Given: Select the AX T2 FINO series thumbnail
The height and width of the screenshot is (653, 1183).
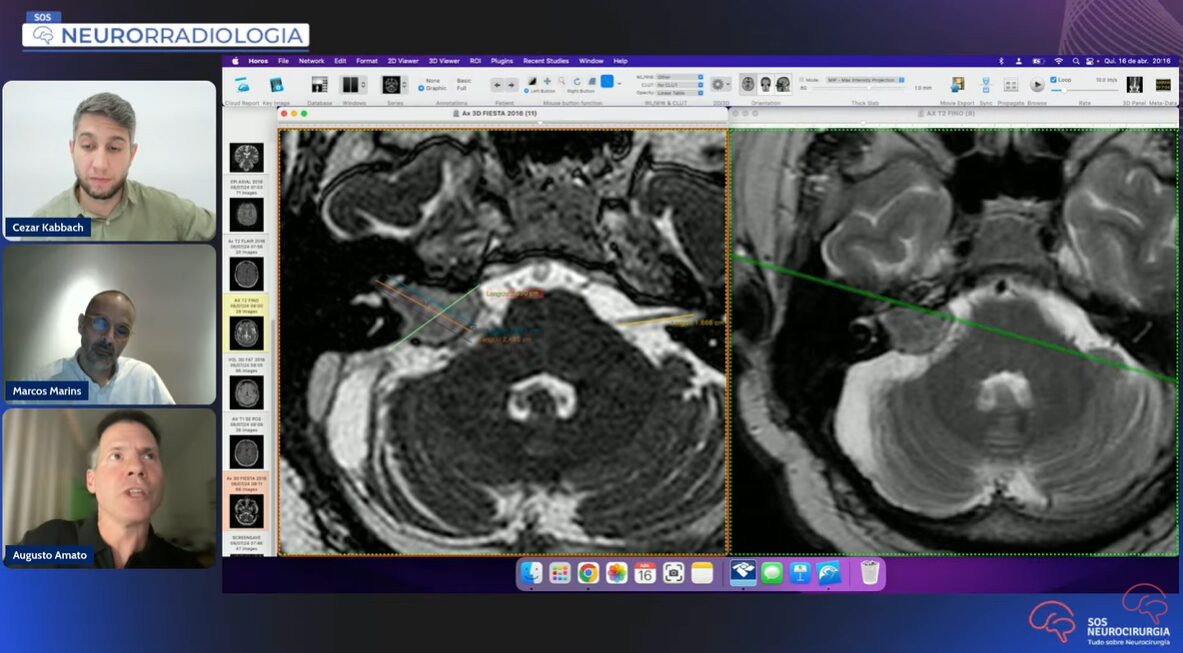Looking at the screenshot, I should tap(246, 332).
